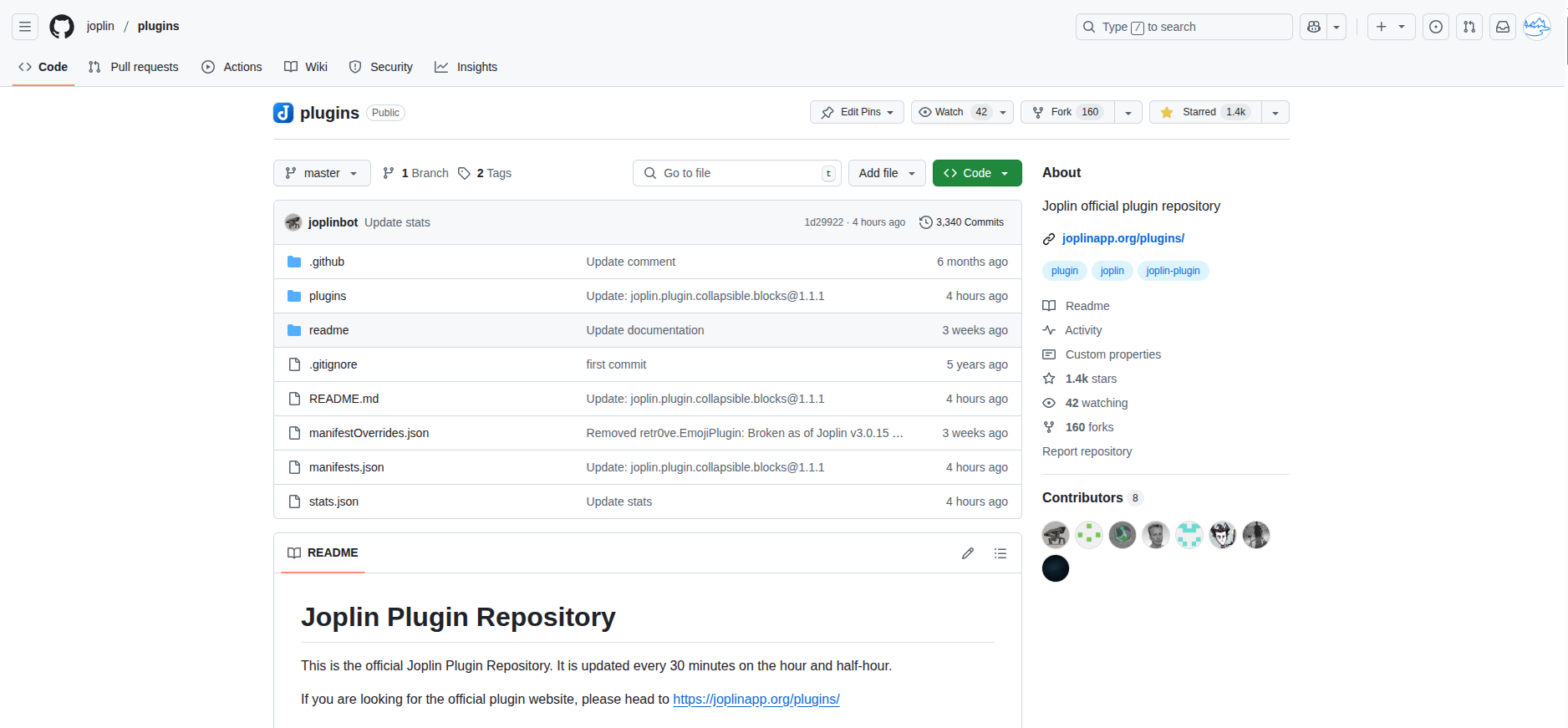Open the issues icon in header

pos(1436,27)
